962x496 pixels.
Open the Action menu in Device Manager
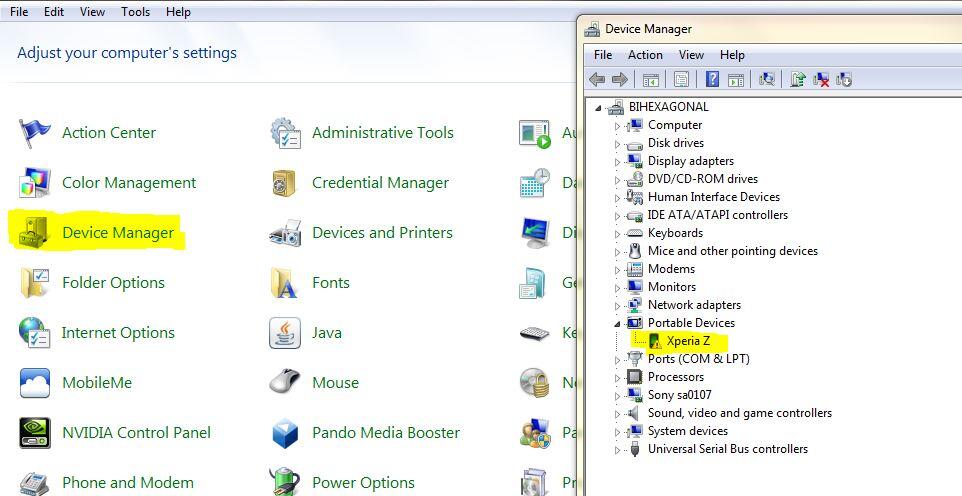coord(645,55)
